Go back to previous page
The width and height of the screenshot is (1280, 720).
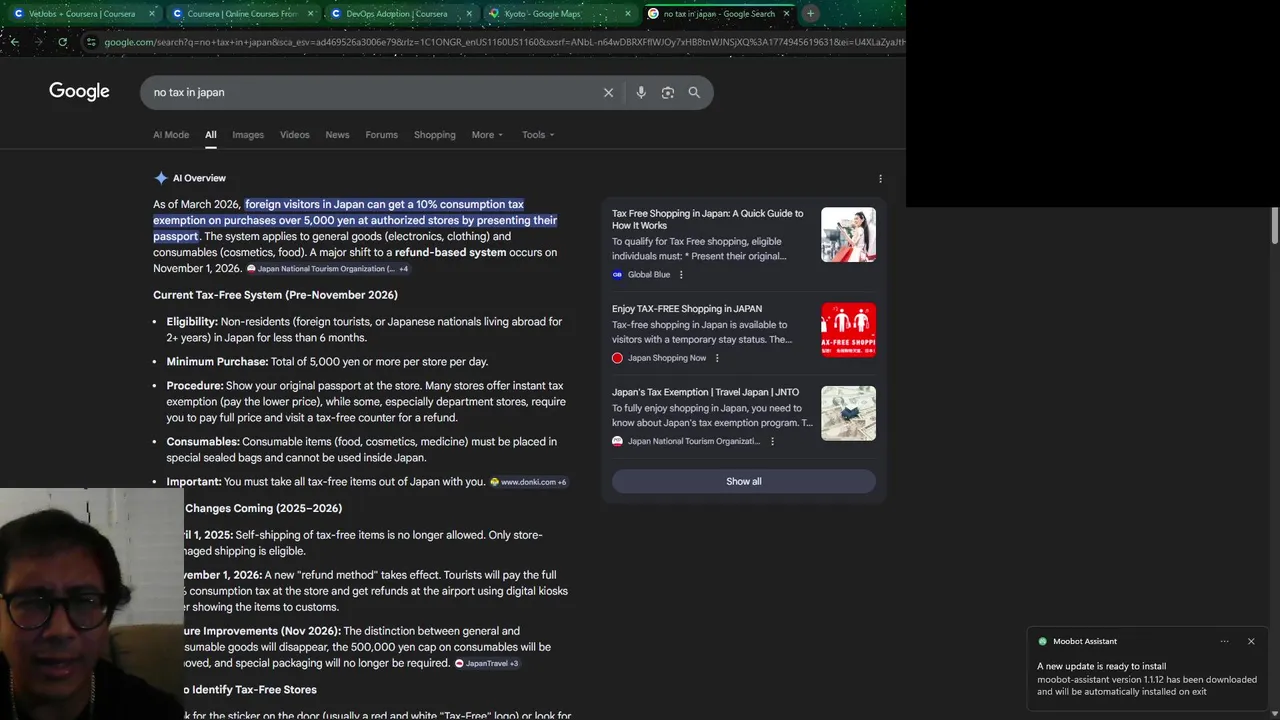point(14,42)
